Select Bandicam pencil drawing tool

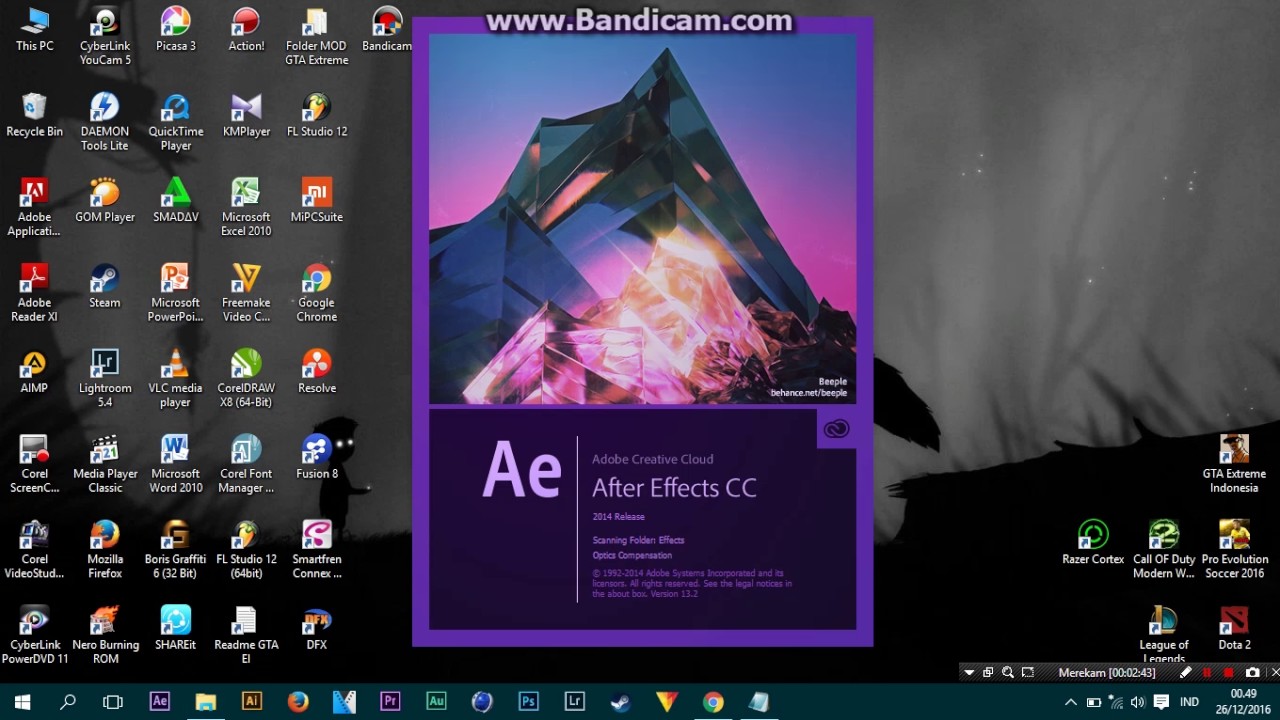coord(1186,673)
